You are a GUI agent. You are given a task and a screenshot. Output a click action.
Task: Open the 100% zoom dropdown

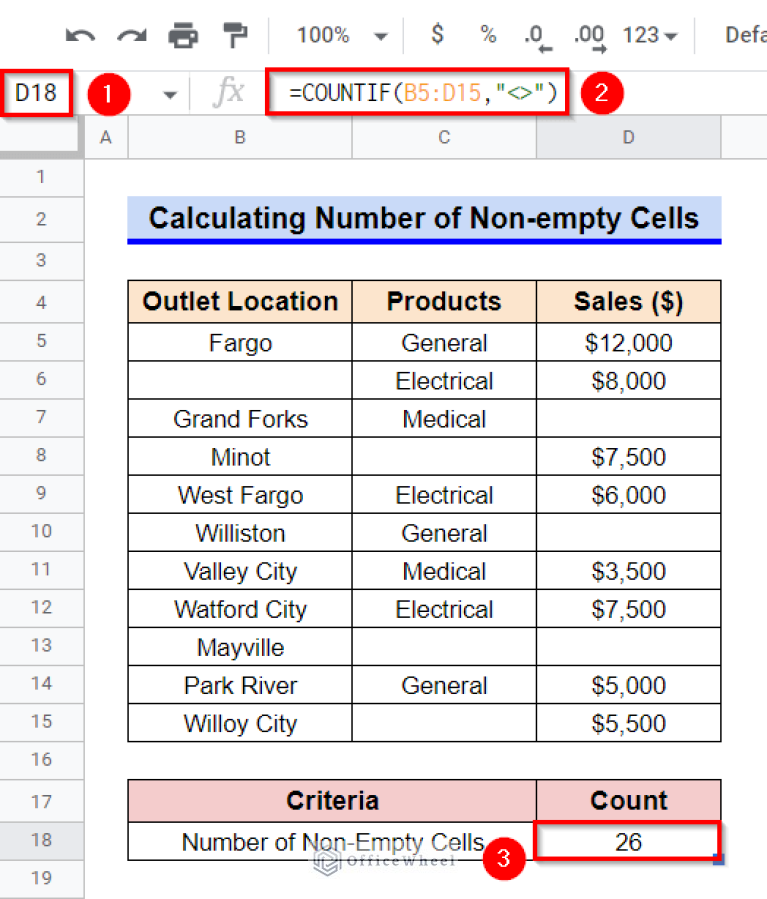pos(342,35)
